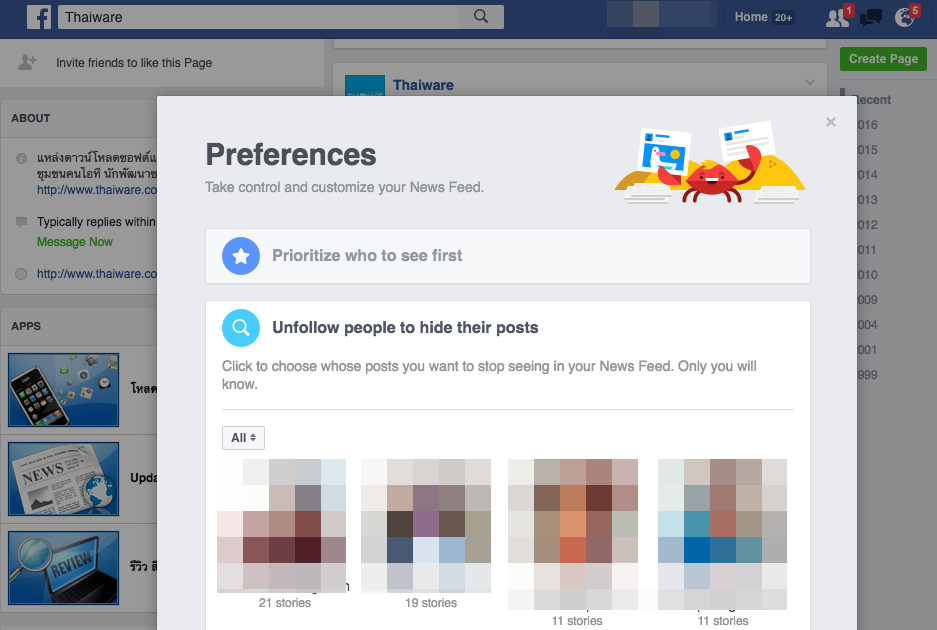The height and width of the screenshot is (630, 937).
Task: Select the profile with 19 stories
Action: click(426, 526)
